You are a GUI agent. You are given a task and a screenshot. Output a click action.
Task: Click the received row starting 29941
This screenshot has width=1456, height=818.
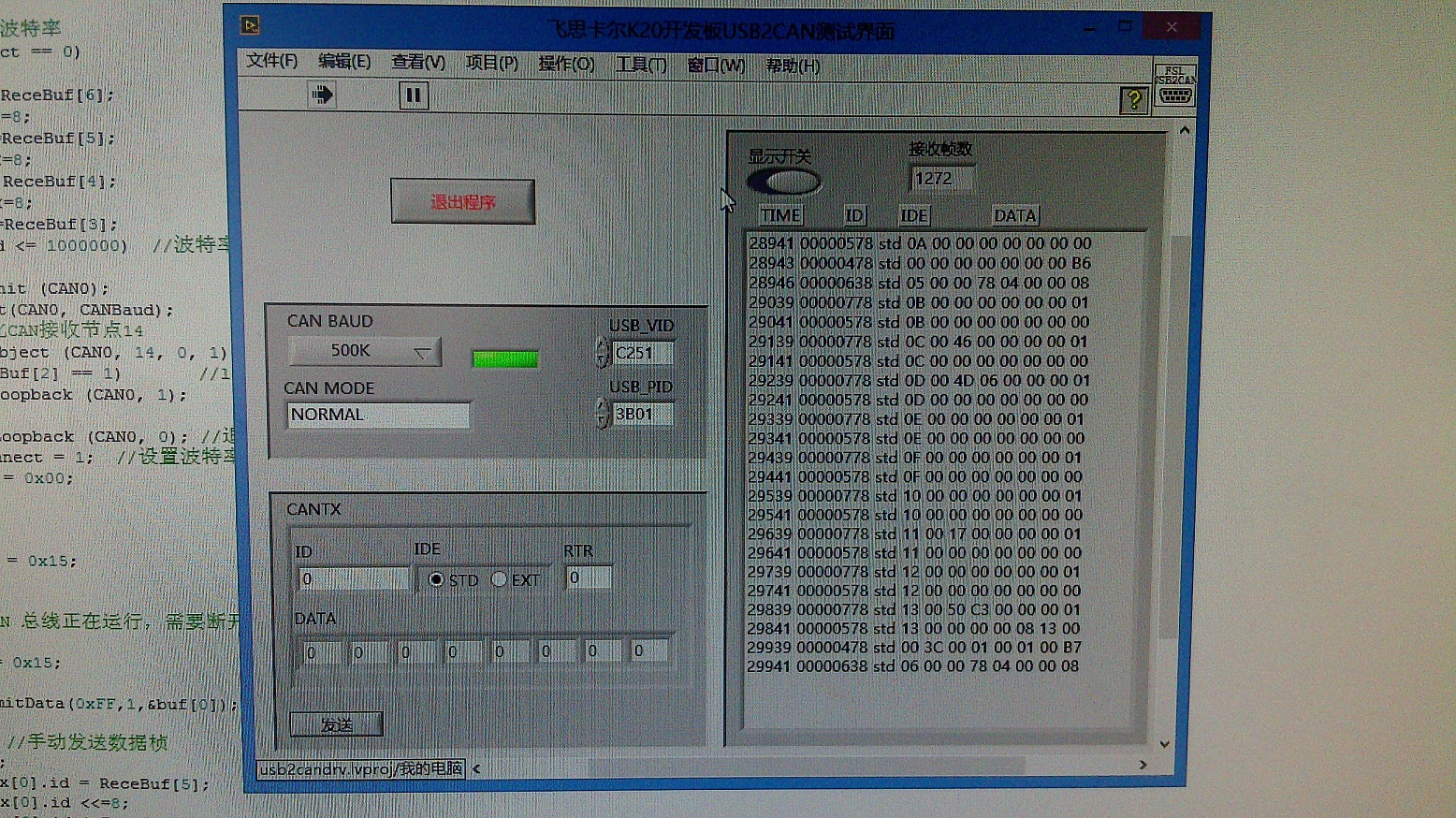(913, 666)
